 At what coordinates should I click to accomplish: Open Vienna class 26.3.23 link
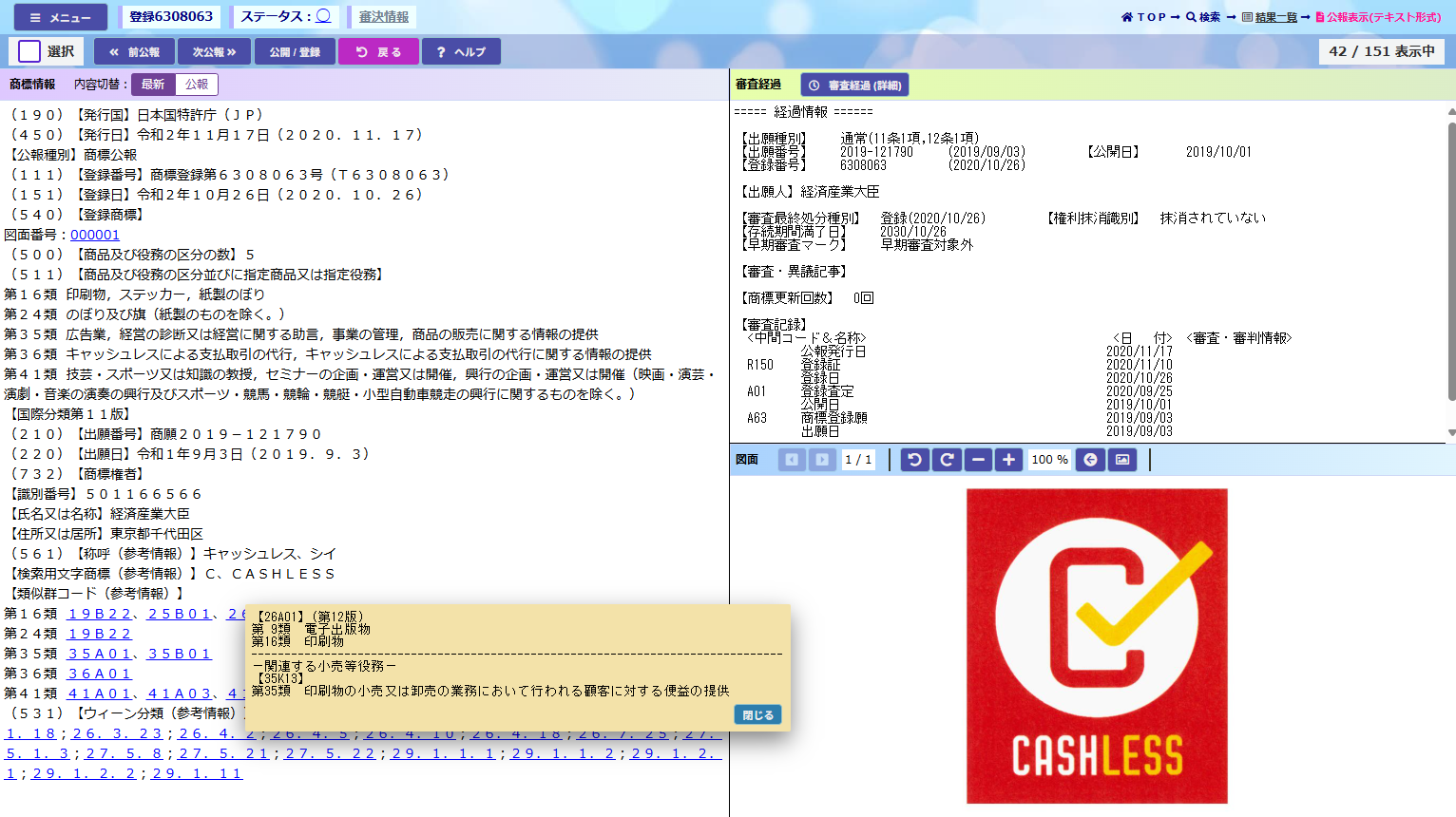(117, 733)
